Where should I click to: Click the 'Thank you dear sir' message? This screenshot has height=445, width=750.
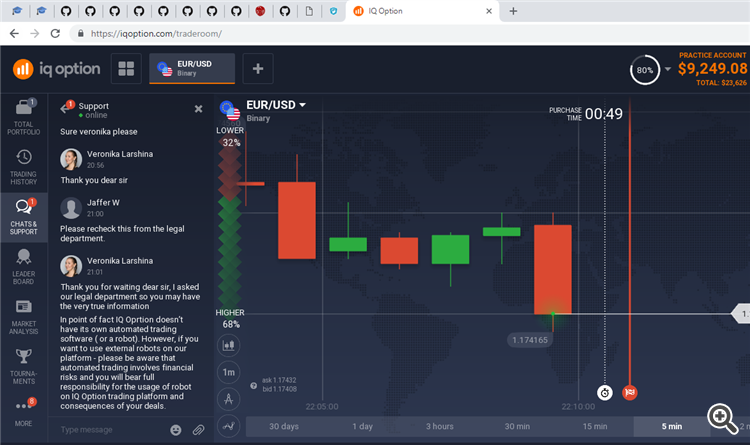[94, 180]
